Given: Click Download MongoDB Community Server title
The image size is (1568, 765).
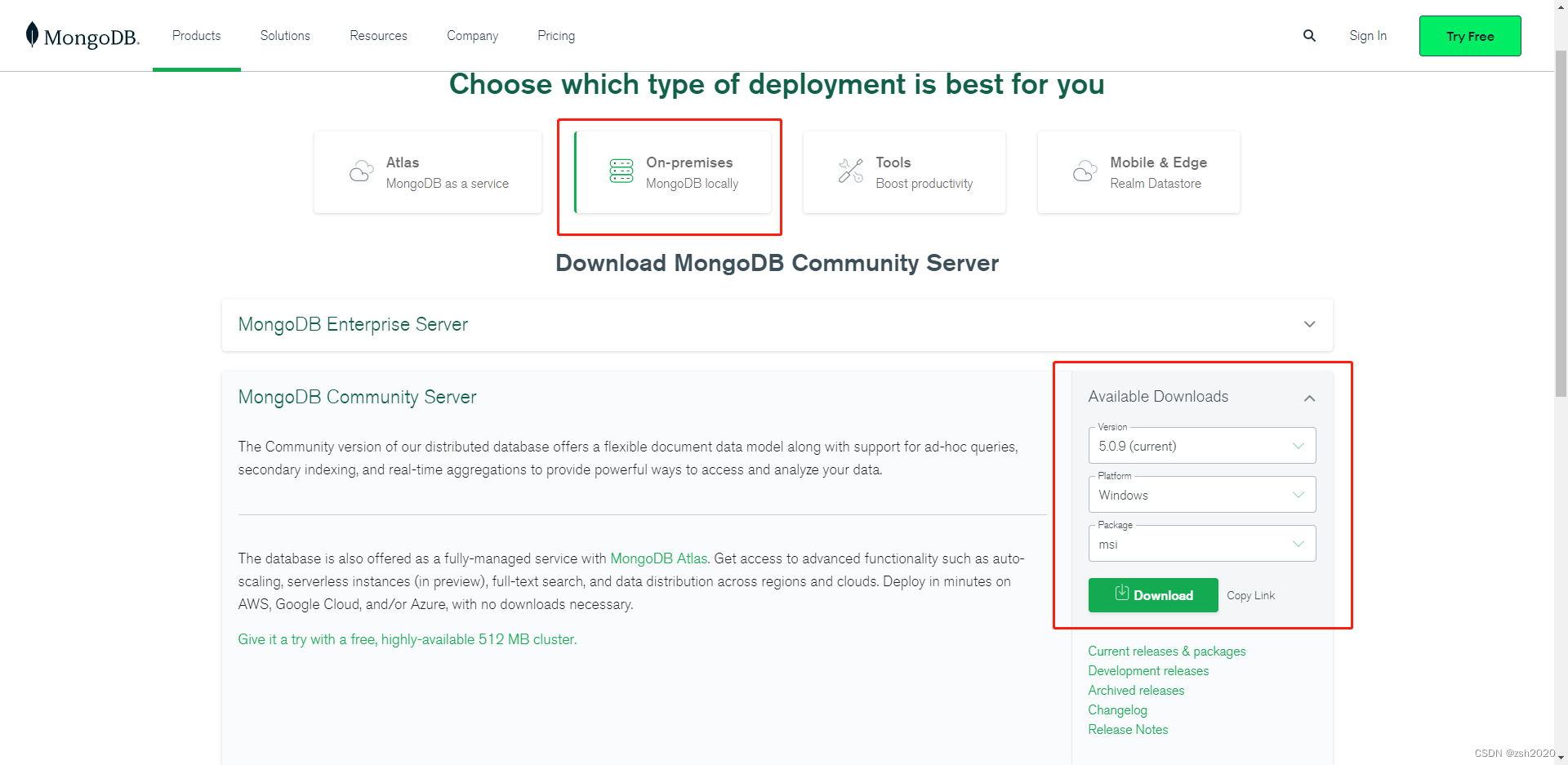Looking at the screenshot, I should pos(777,263).
